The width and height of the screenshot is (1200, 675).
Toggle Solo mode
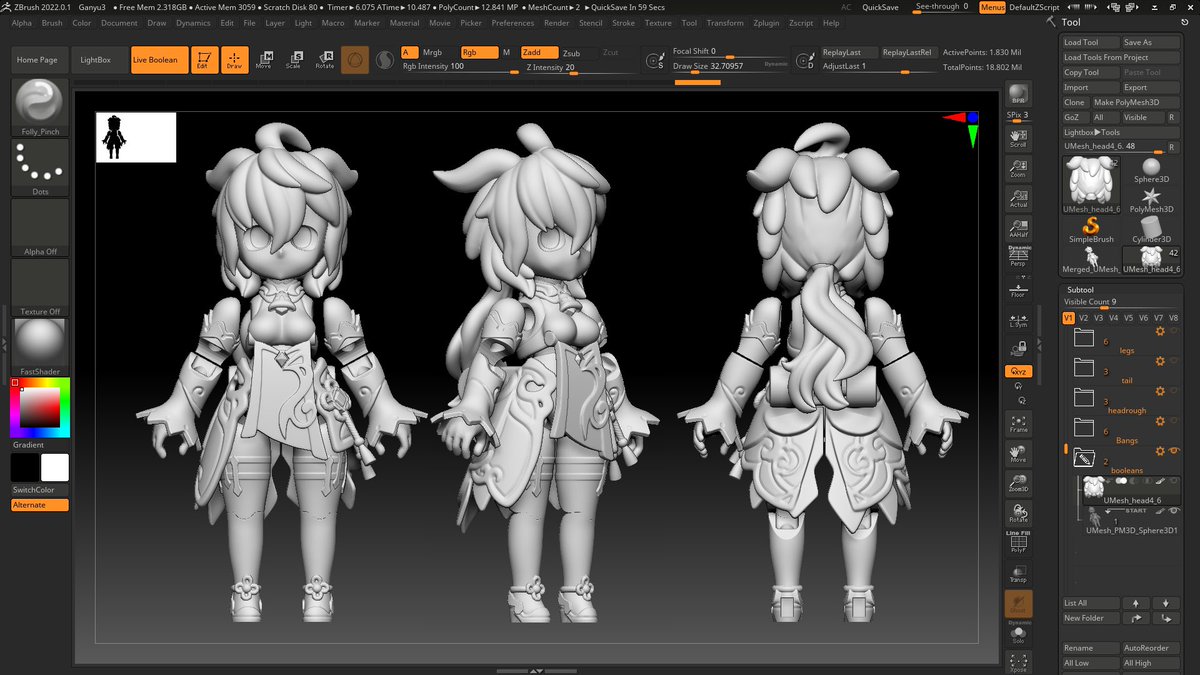click(x=1018, y=634)
